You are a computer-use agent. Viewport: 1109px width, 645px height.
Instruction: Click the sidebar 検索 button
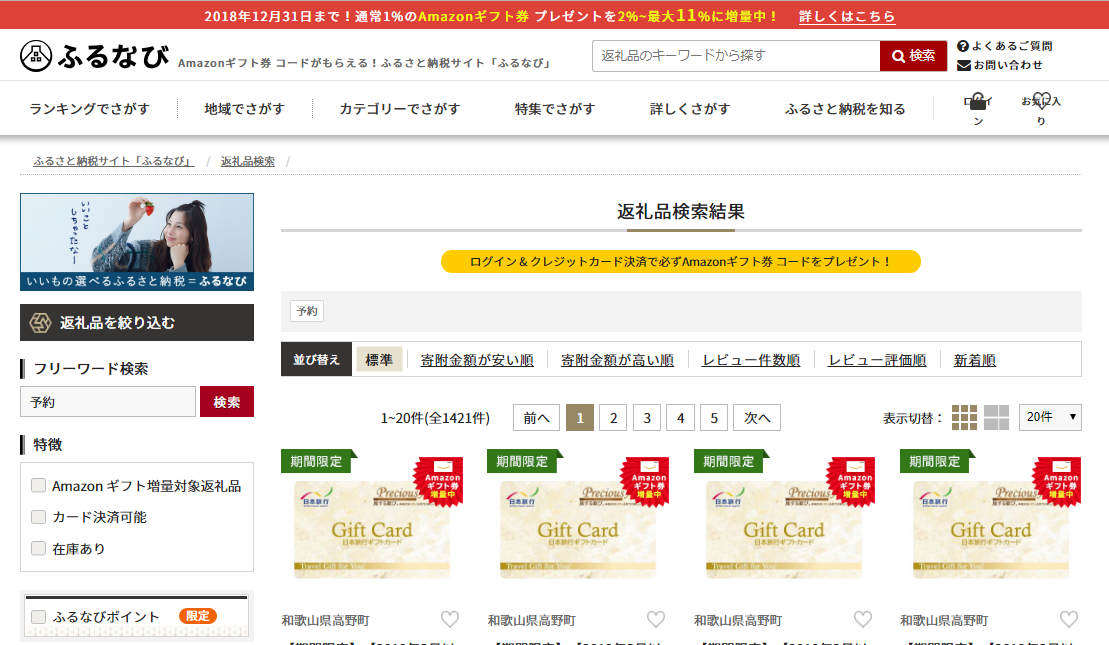(x=226, y=402)
